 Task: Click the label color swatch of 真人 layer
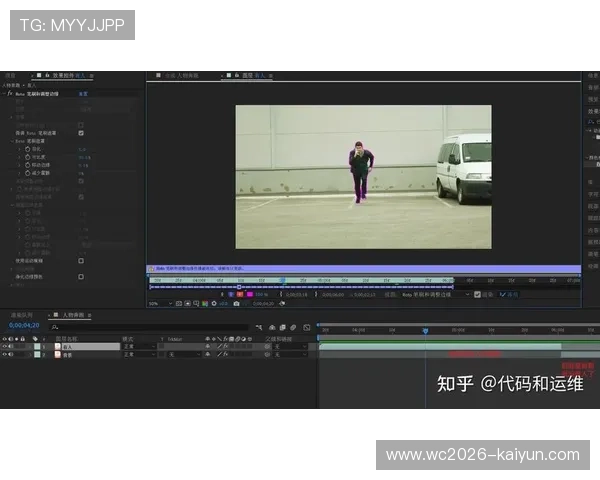pos(37,346)
